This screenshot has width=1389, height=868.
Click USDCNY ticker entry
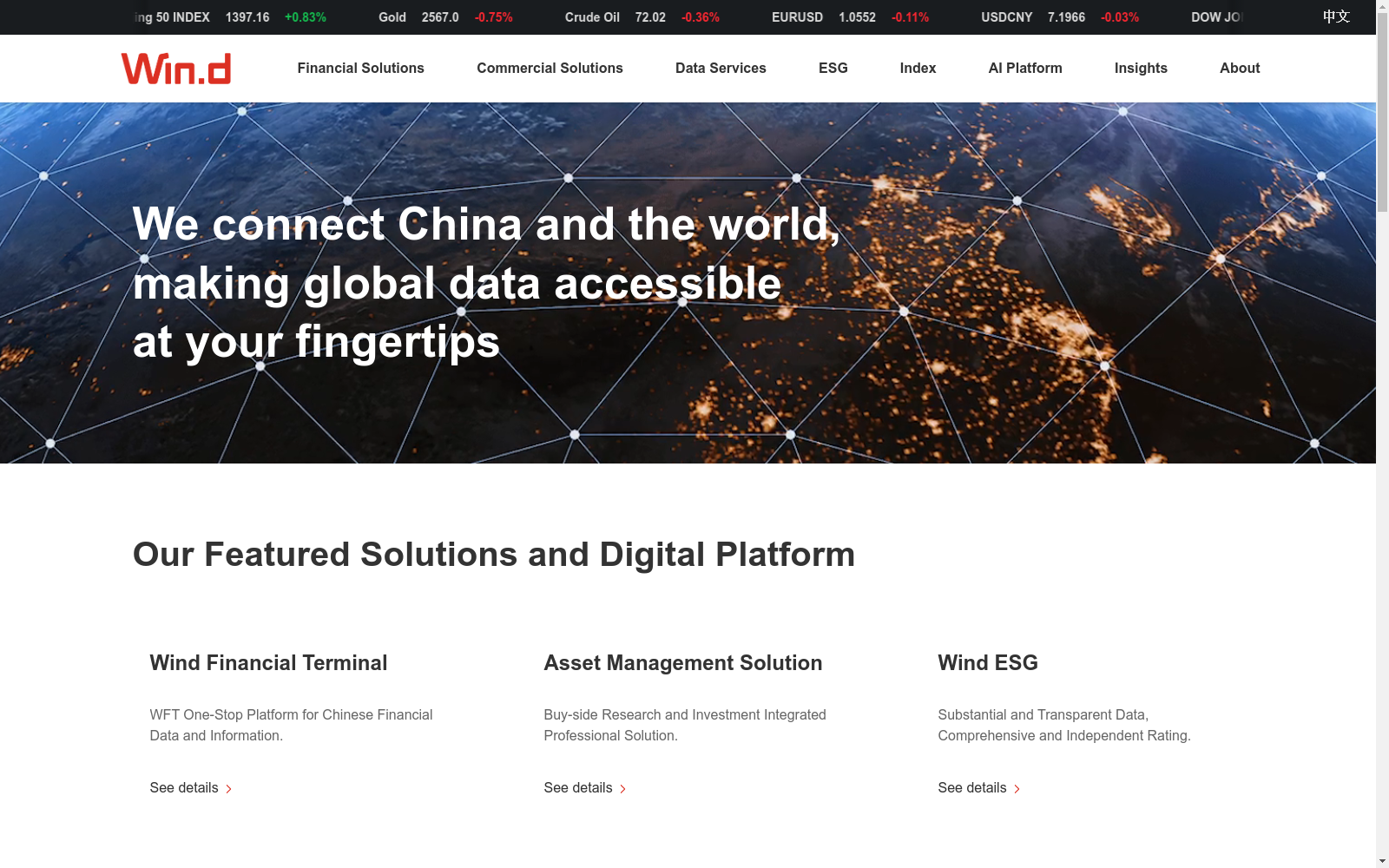(x=1060, y=17)
